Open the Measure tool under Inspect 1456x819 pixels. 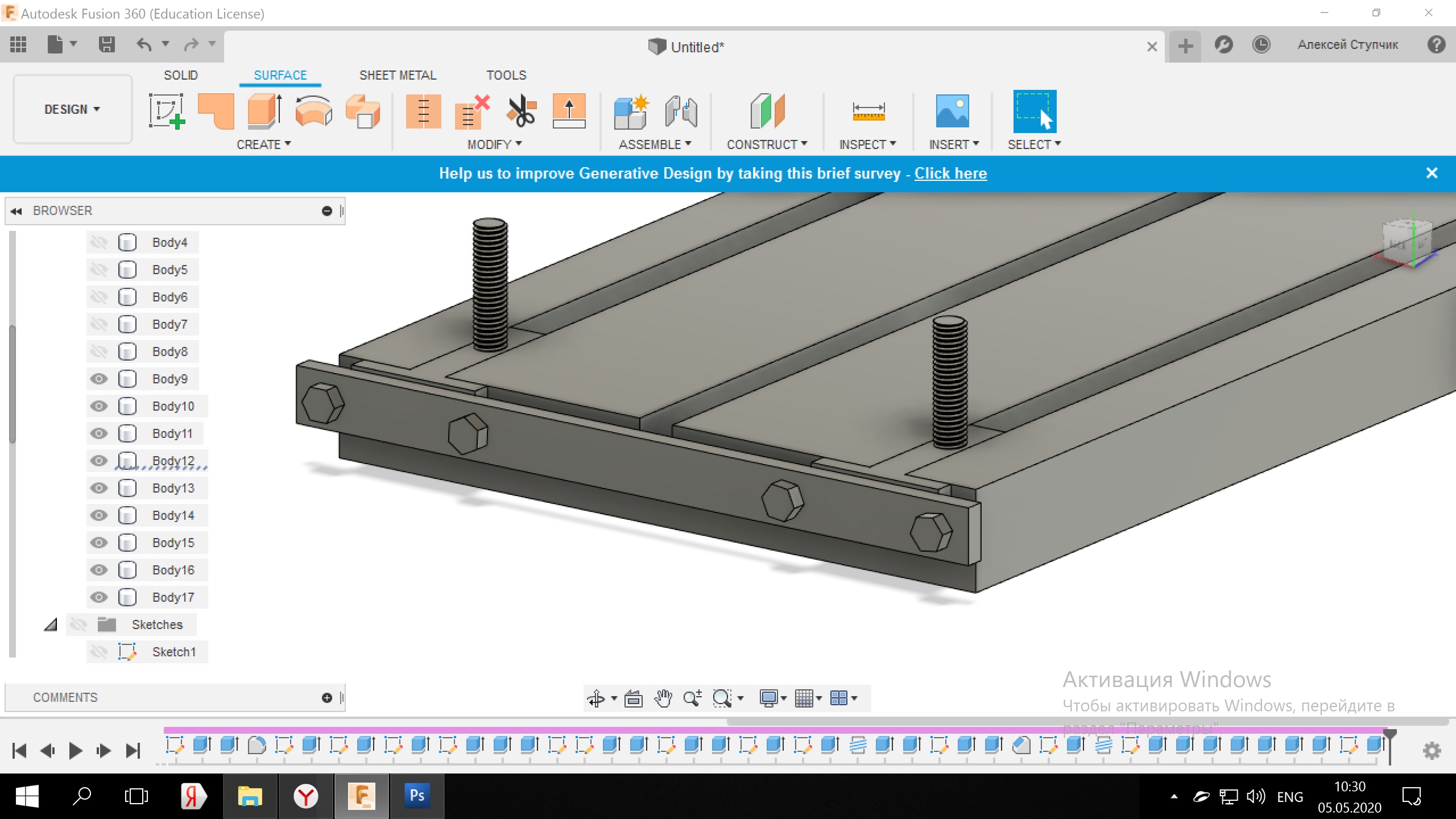coord(868,111)
